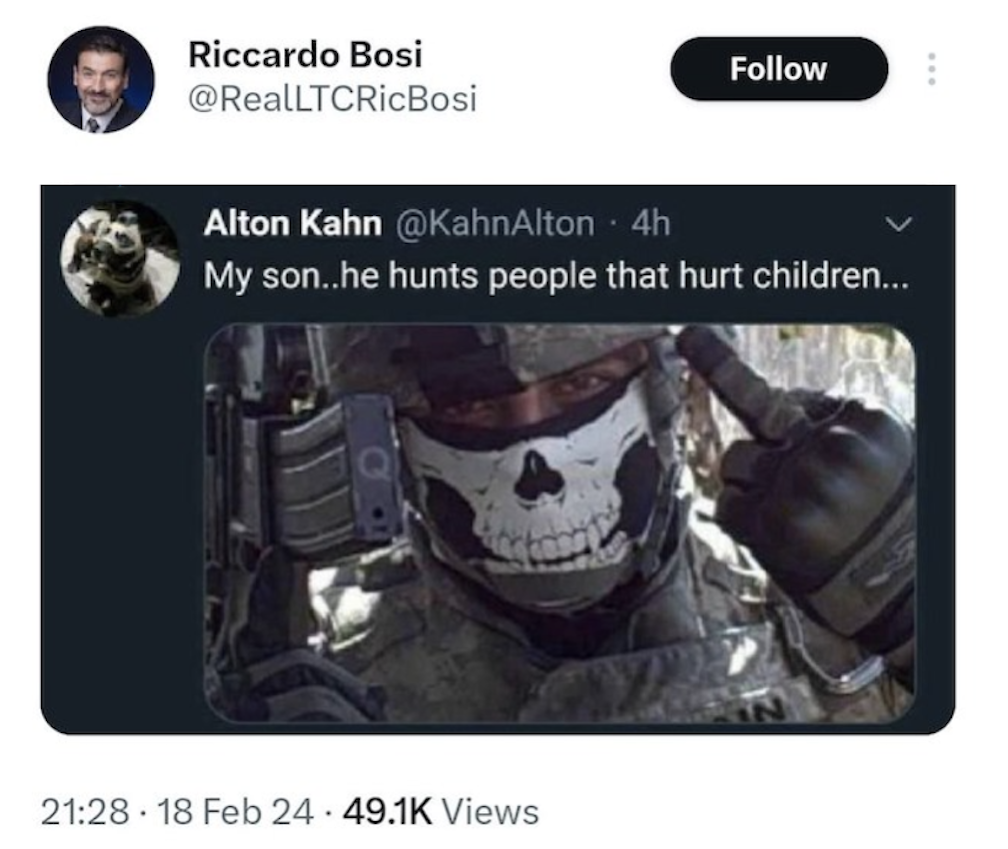1008x849 pixels.
Task: Click the 4h timestamp on quoted tweet
Action: [x=650, y=224]
